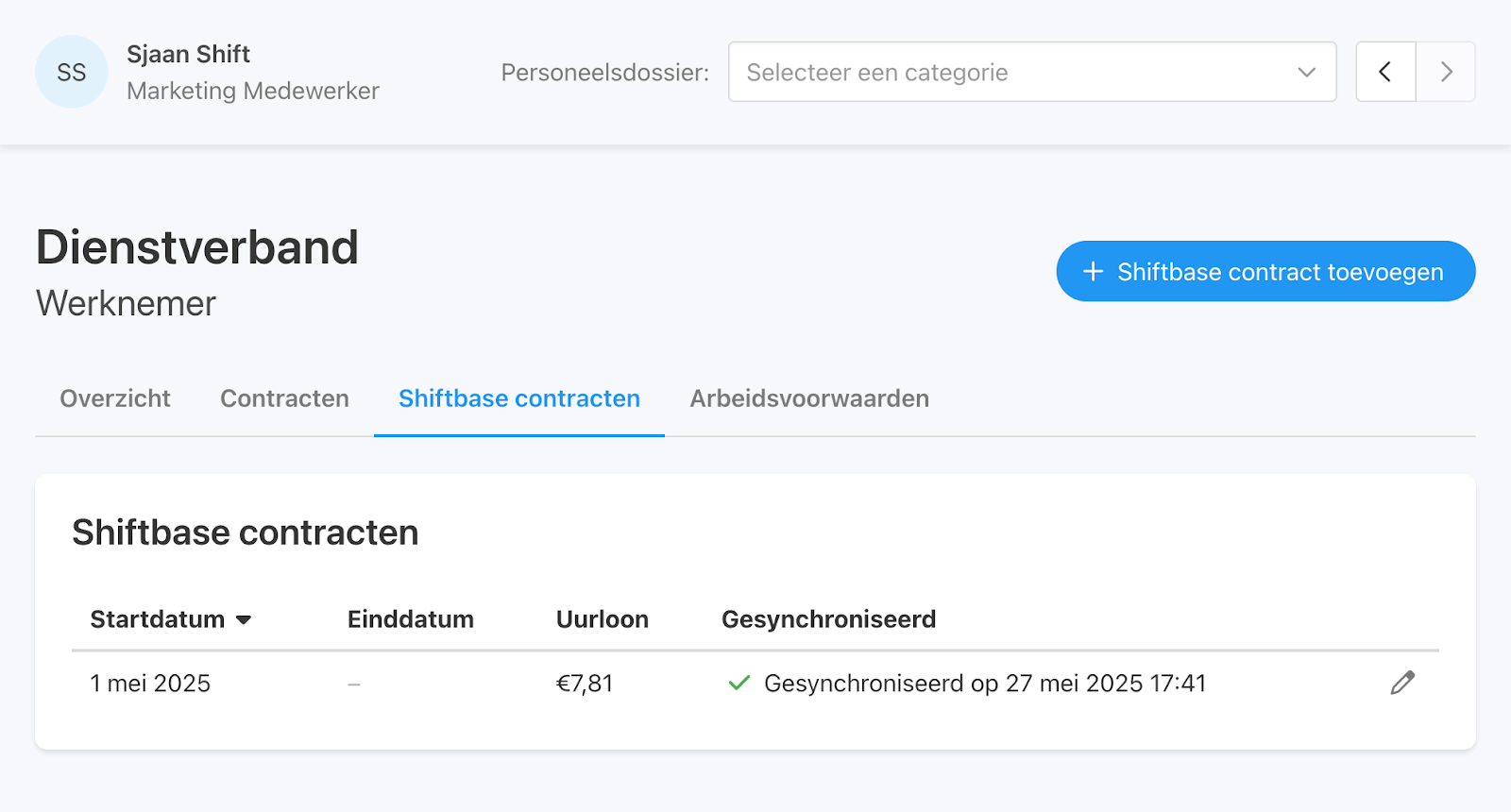This screenshot has height=812, width=1511.
Task: Select the 1 mei 2025 contract row
Action: [755, 684]
